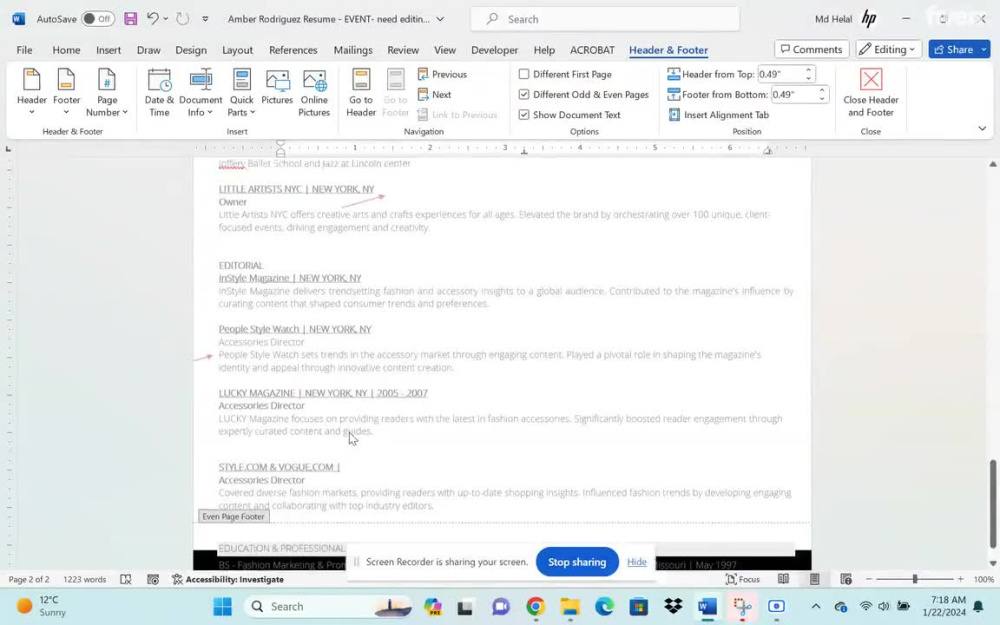
Task: Hide the screen sharing banner
Action: pyautogui.click(x=636, y=562)
